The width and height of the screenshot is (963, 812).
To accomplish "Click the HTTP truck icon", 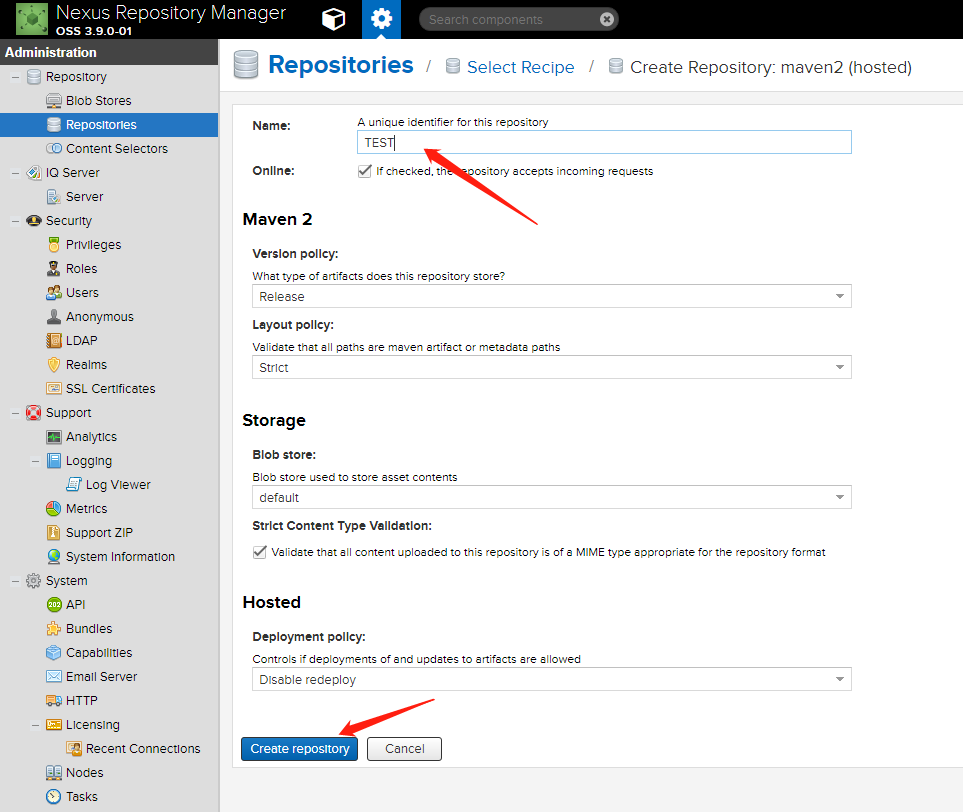I will (54, 700).
